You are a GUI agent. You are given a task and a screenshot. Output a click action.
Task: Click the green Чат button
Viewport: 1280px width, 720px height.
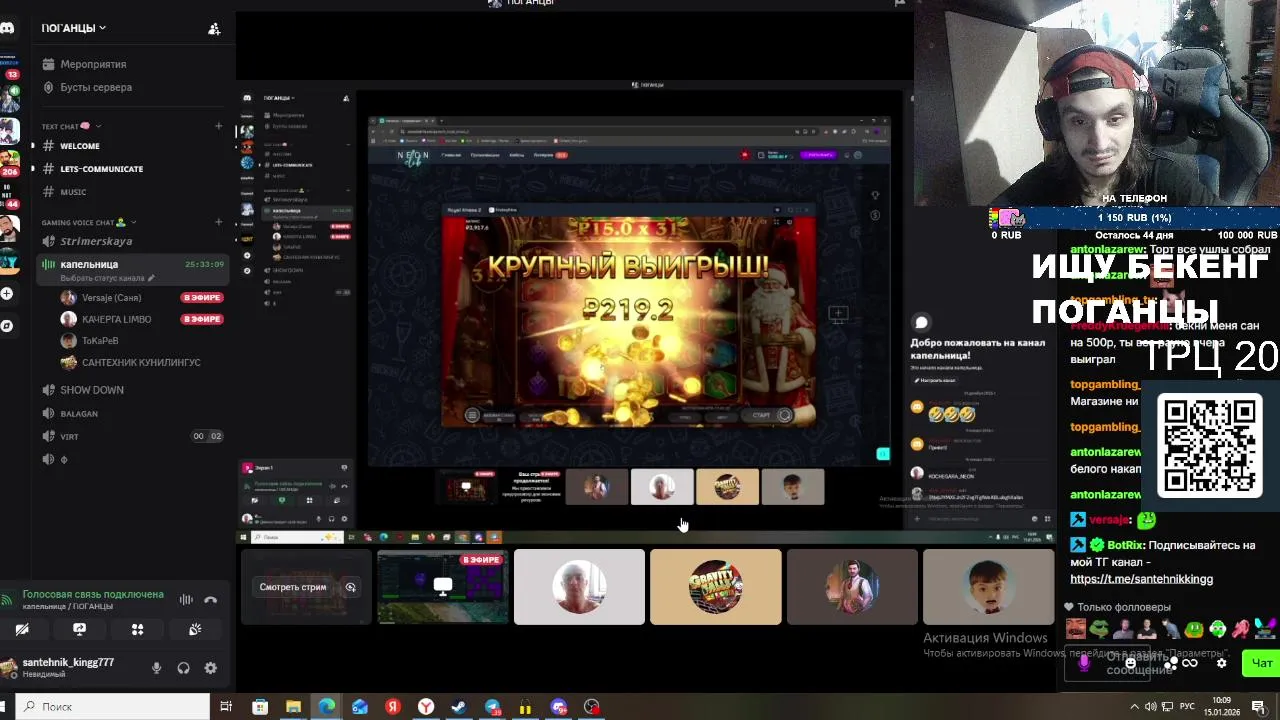pos(1262,663)
